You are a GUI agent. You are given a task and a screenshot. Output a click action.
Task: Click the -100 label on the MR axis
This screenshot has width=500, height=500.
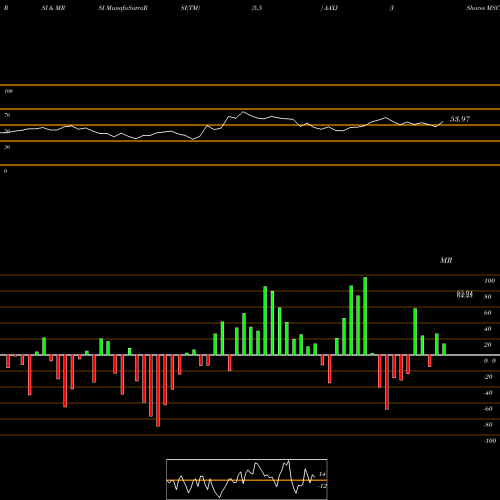coord(490,441)
